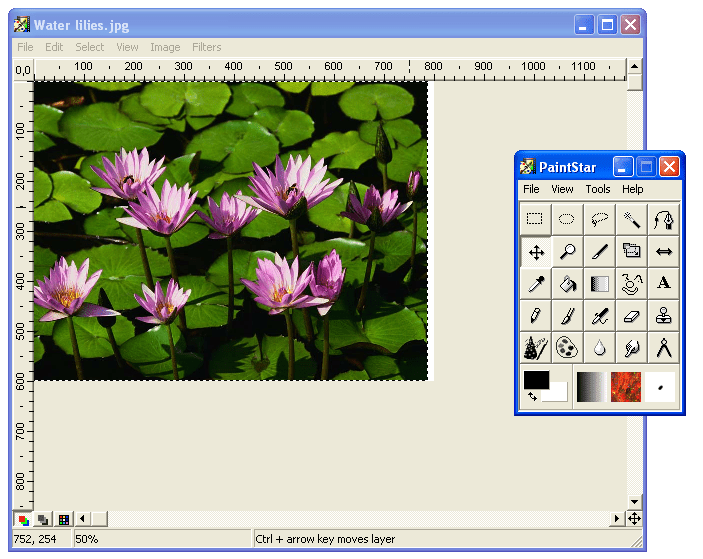Click the 50% zoom status field
This screenshot has width=703, height=559.
(x=161, y=539)
